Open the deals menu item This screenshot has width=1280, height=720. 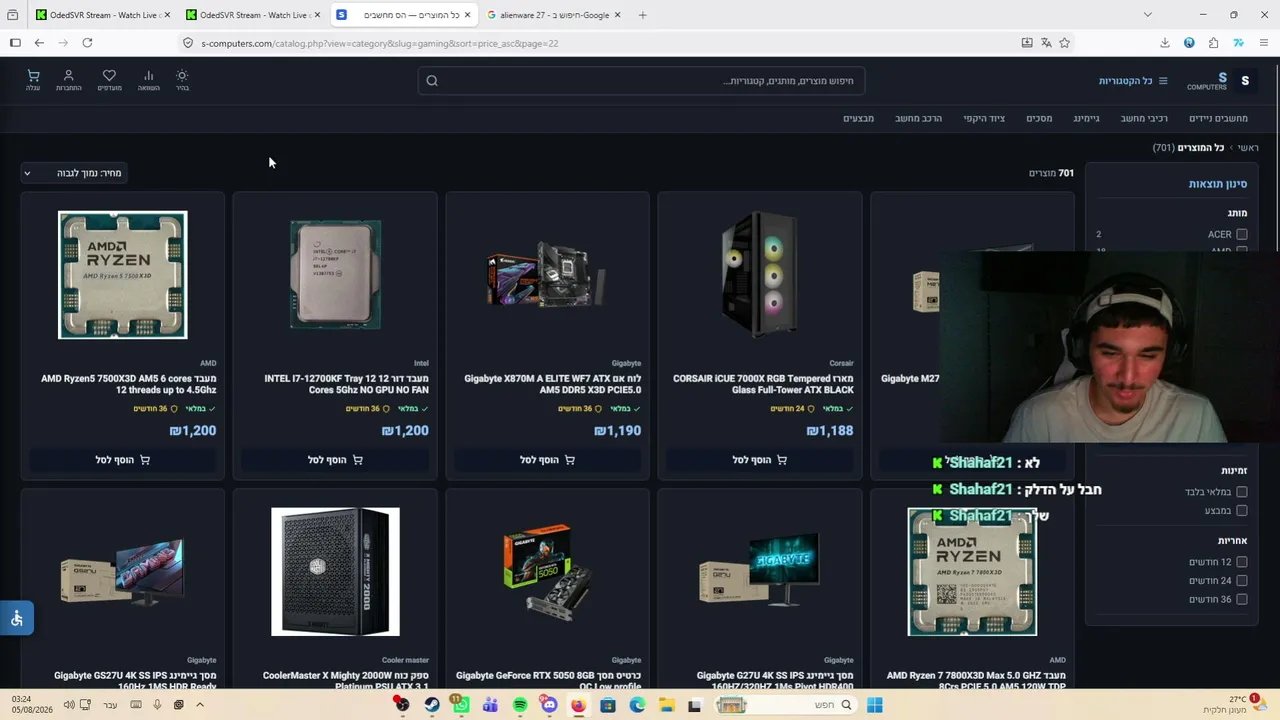tap(858, 118)
